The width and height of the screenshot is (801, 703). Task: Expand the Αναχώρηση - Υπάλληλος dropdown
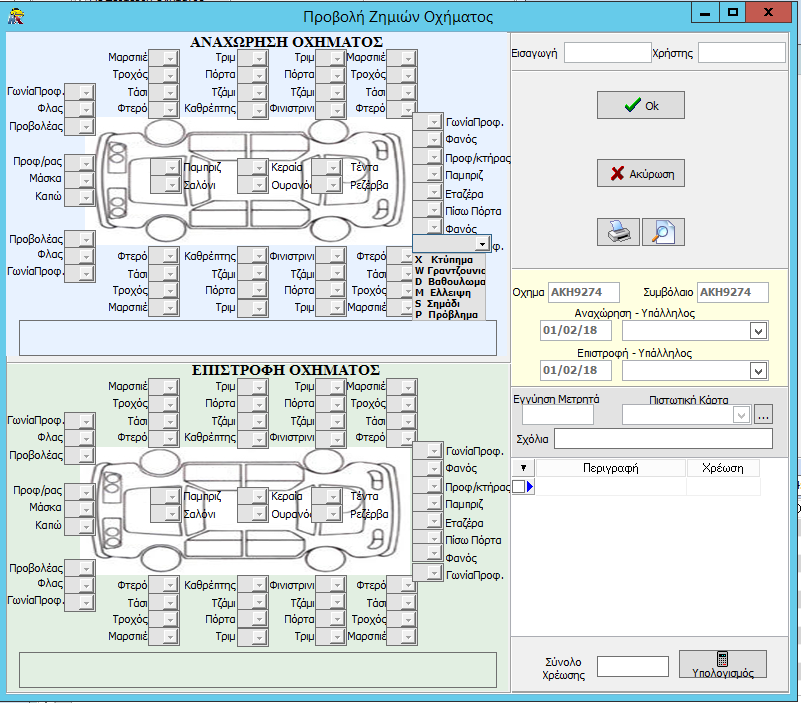[x=758, y=331]
